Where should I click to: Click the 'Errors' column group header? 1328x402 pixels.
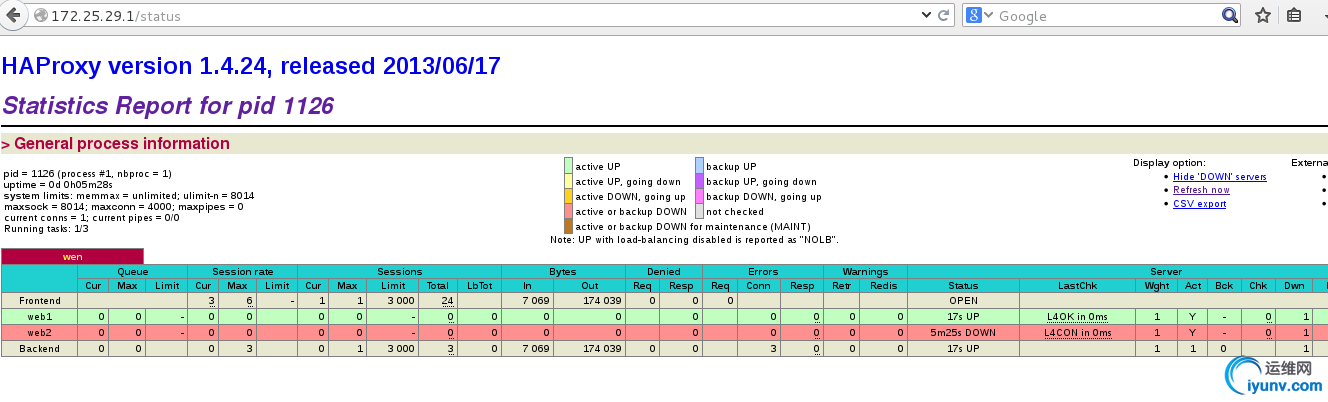tap(763, 271)
